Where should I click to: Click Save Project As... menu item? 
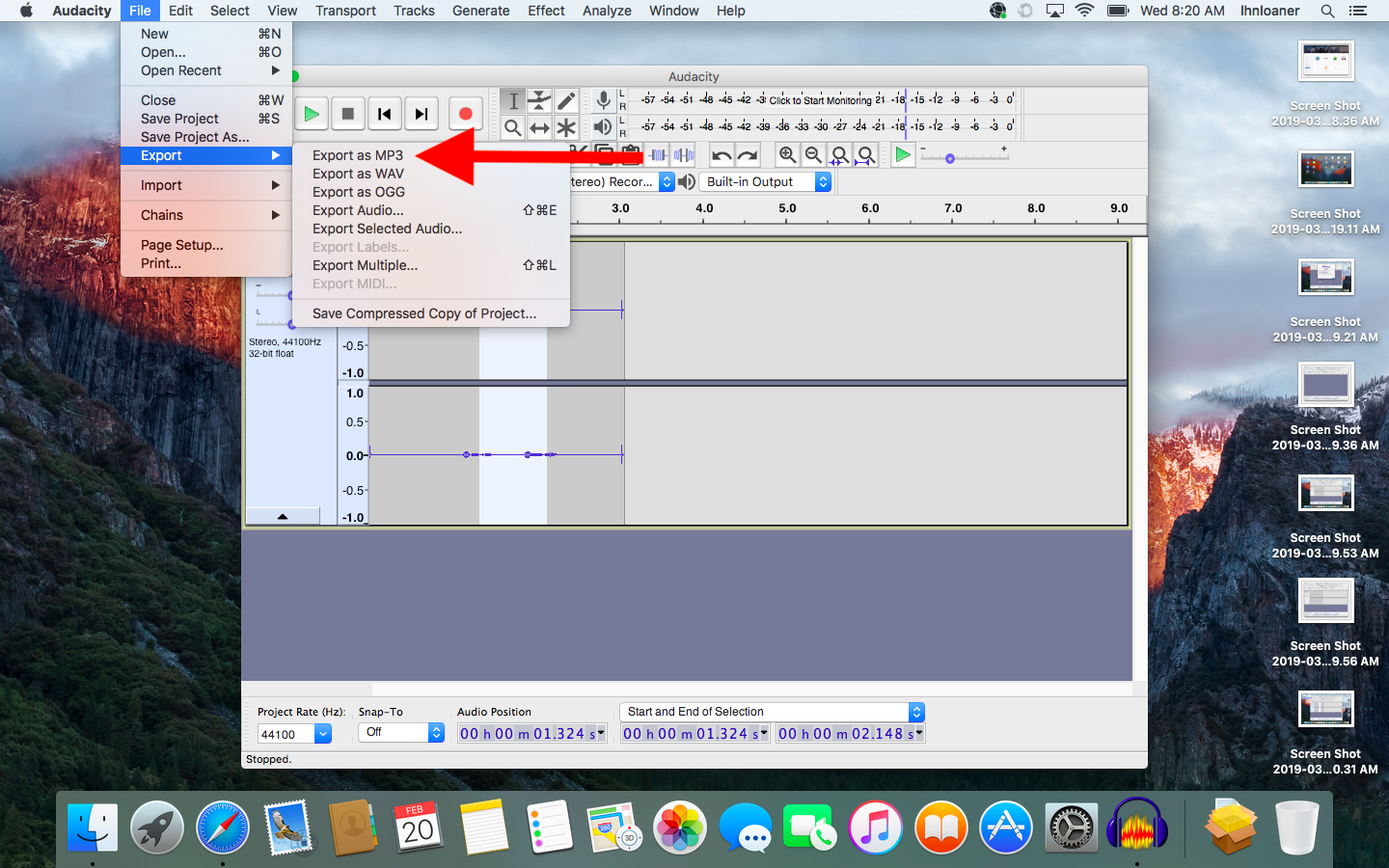206,137
